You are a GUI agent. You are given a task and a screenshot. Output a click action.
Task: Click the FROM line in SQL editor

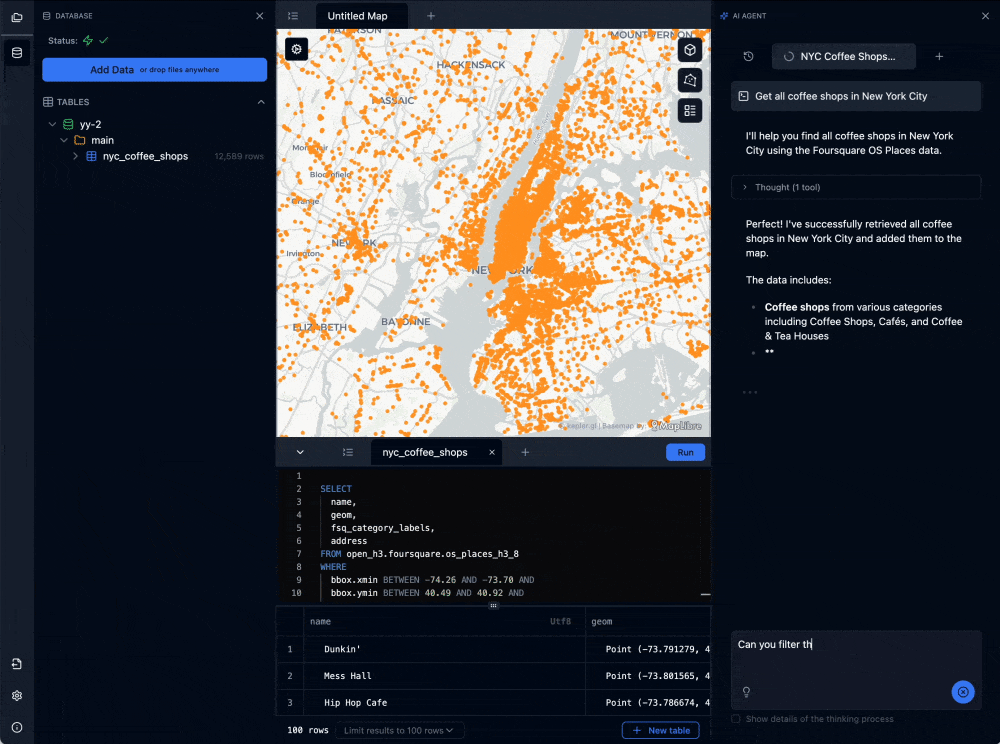click(x=420, y=553)
